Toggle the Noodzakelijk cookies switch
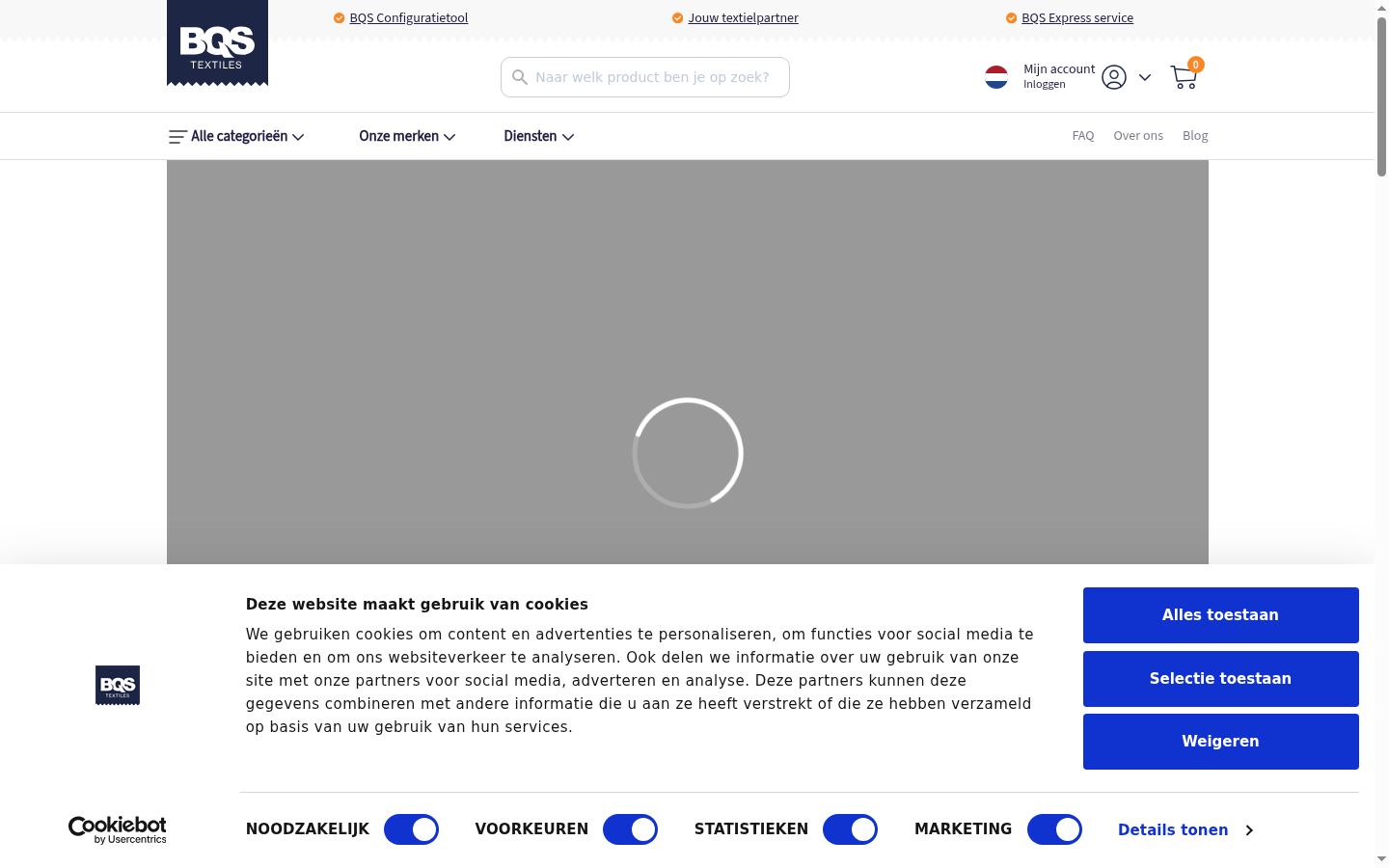Viewport: 1389px width, 868px height. click(x=412, y=829)
